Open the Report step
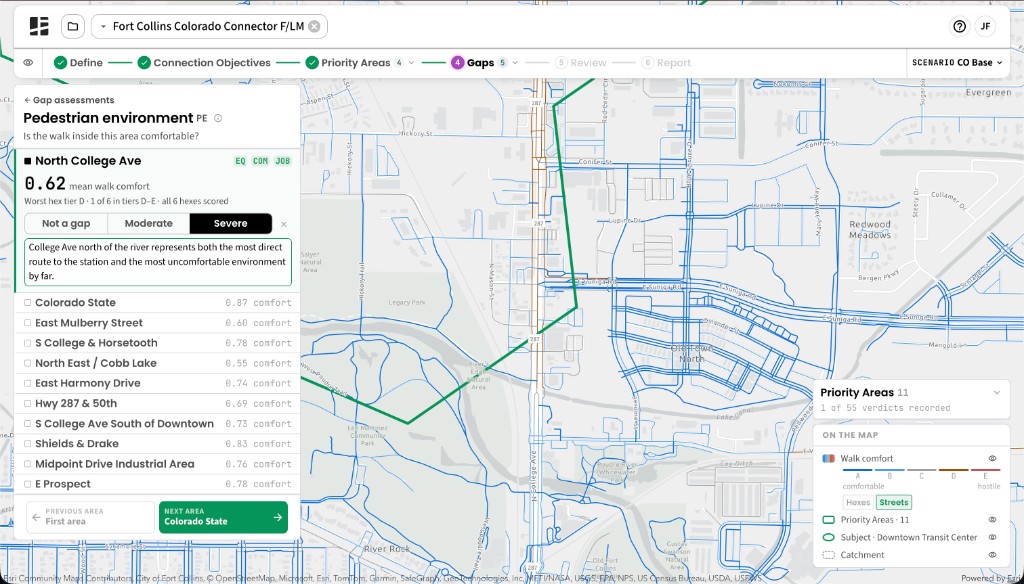 [666, 63]
